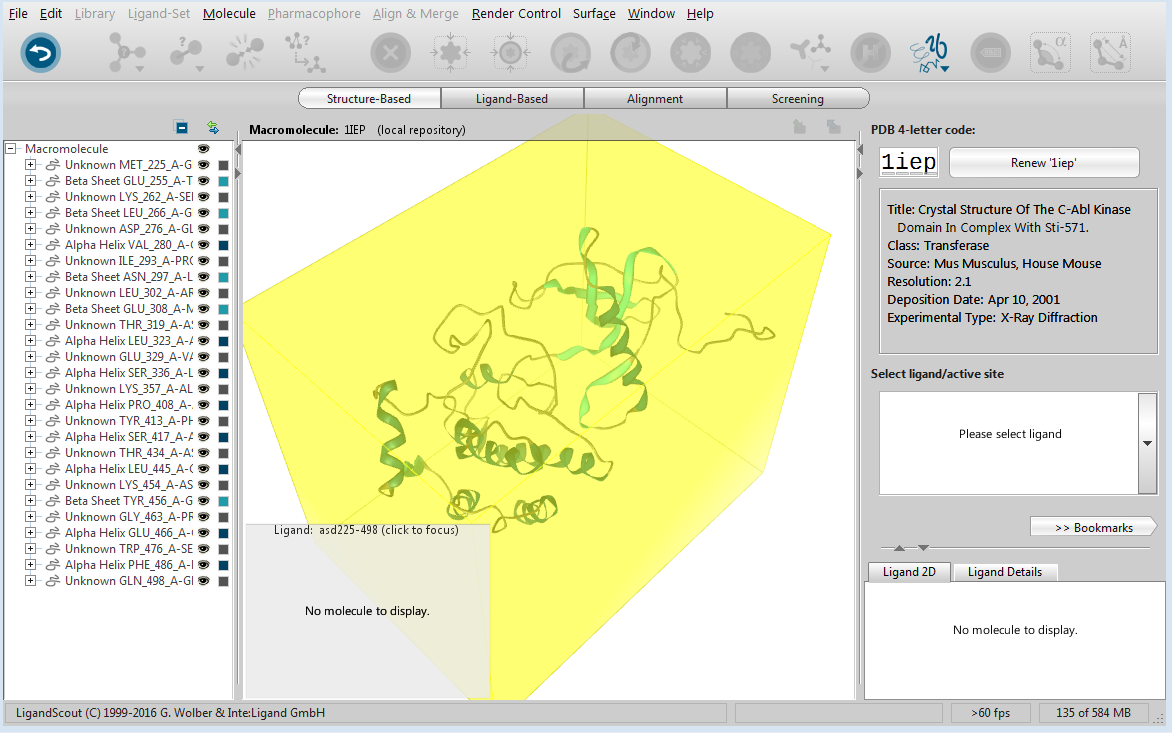Click the grayed-out X delete toolbar icon
The image size is (1172, 733).
point(391,53)
